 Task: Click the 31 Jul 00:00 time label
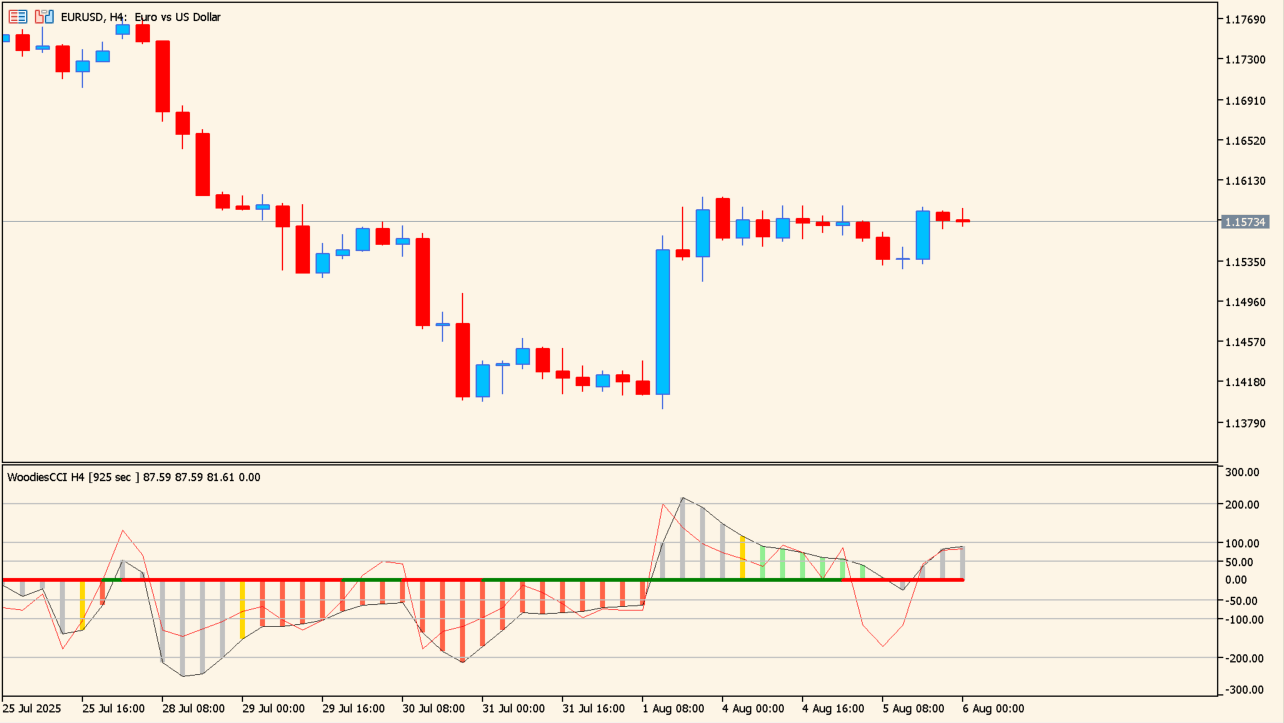[x=514, y=708]
